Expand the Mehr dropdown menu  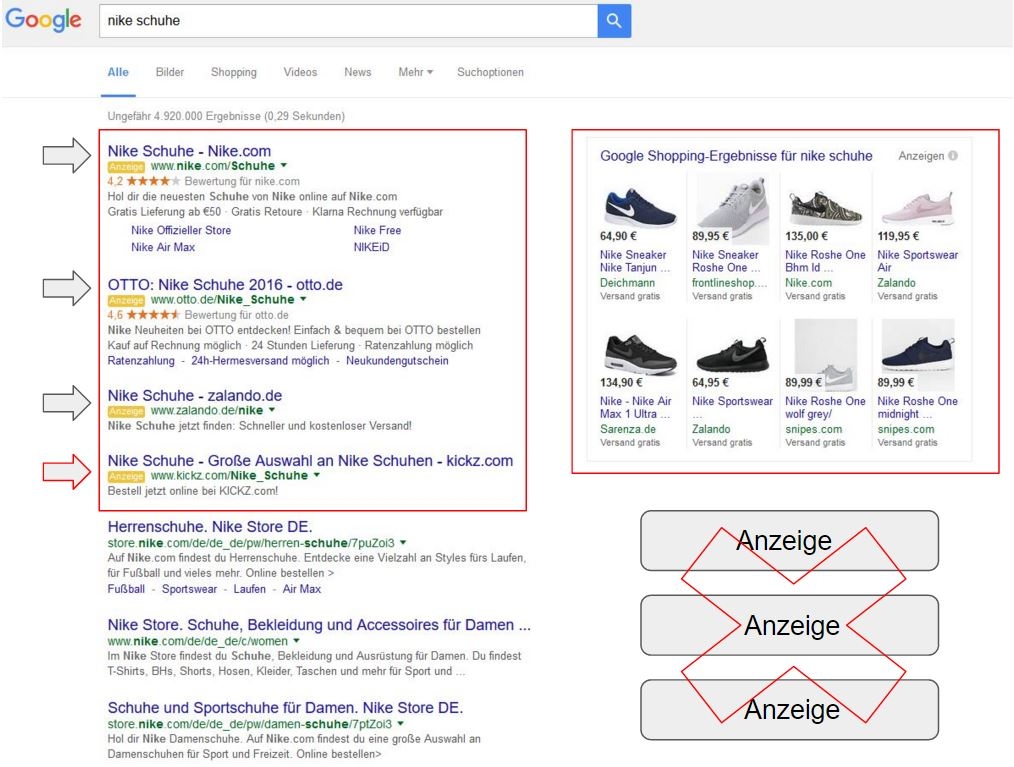click(415, 72)
